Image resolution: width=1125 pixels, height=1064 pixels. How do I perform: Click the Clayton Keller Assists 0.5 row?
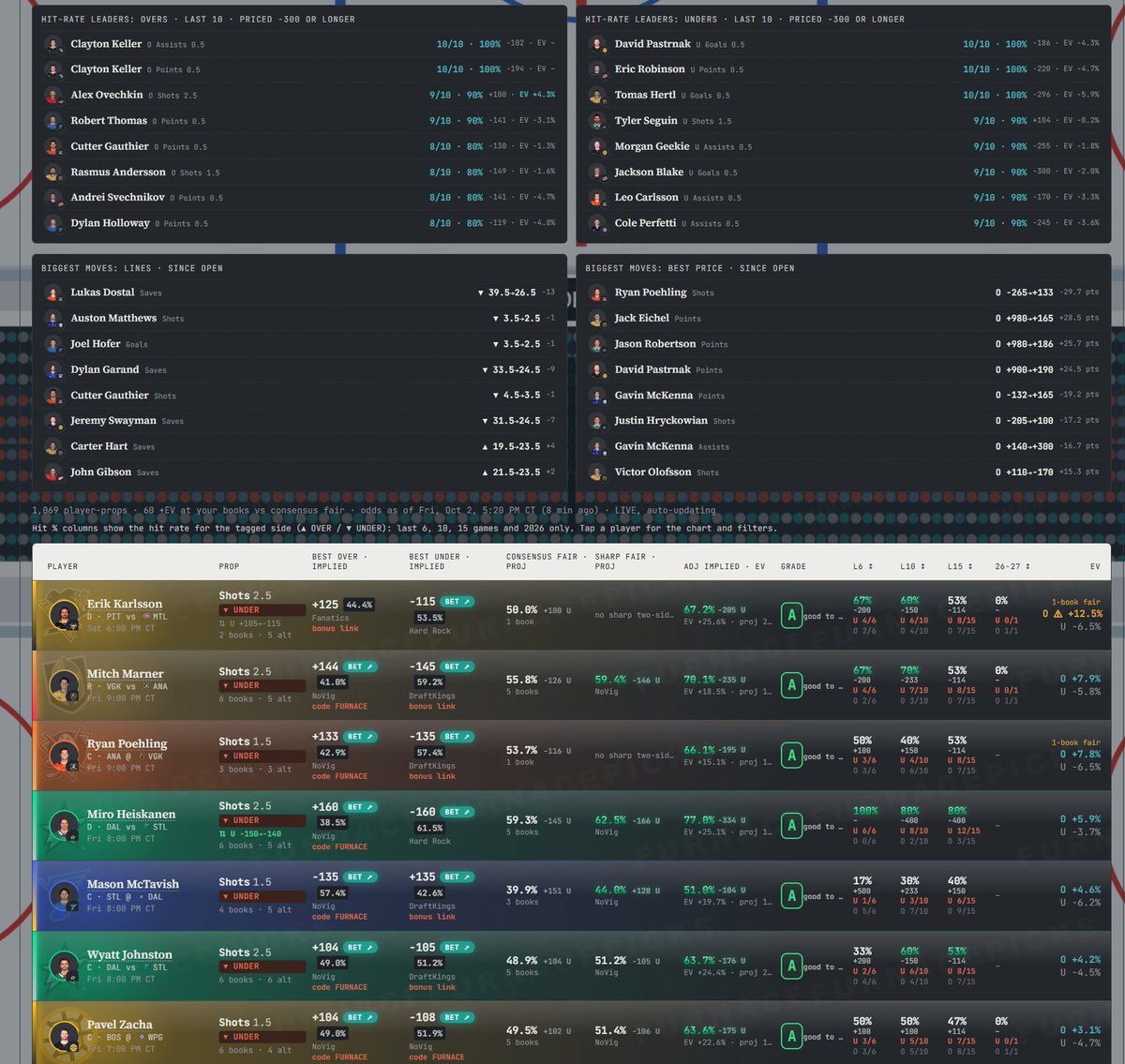300,44
